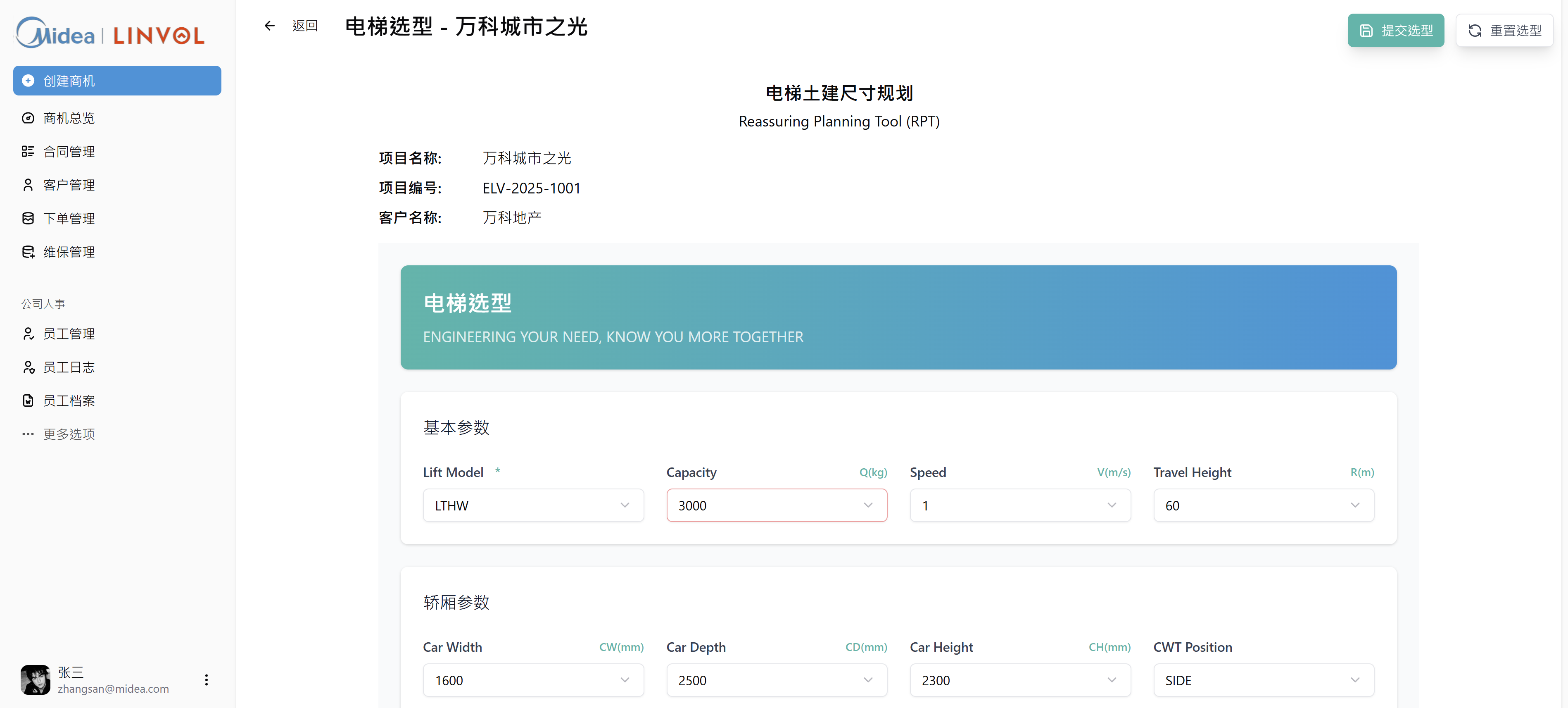
Task: Open the Travel Height dropdown
Action: (x=1263, y=506)
